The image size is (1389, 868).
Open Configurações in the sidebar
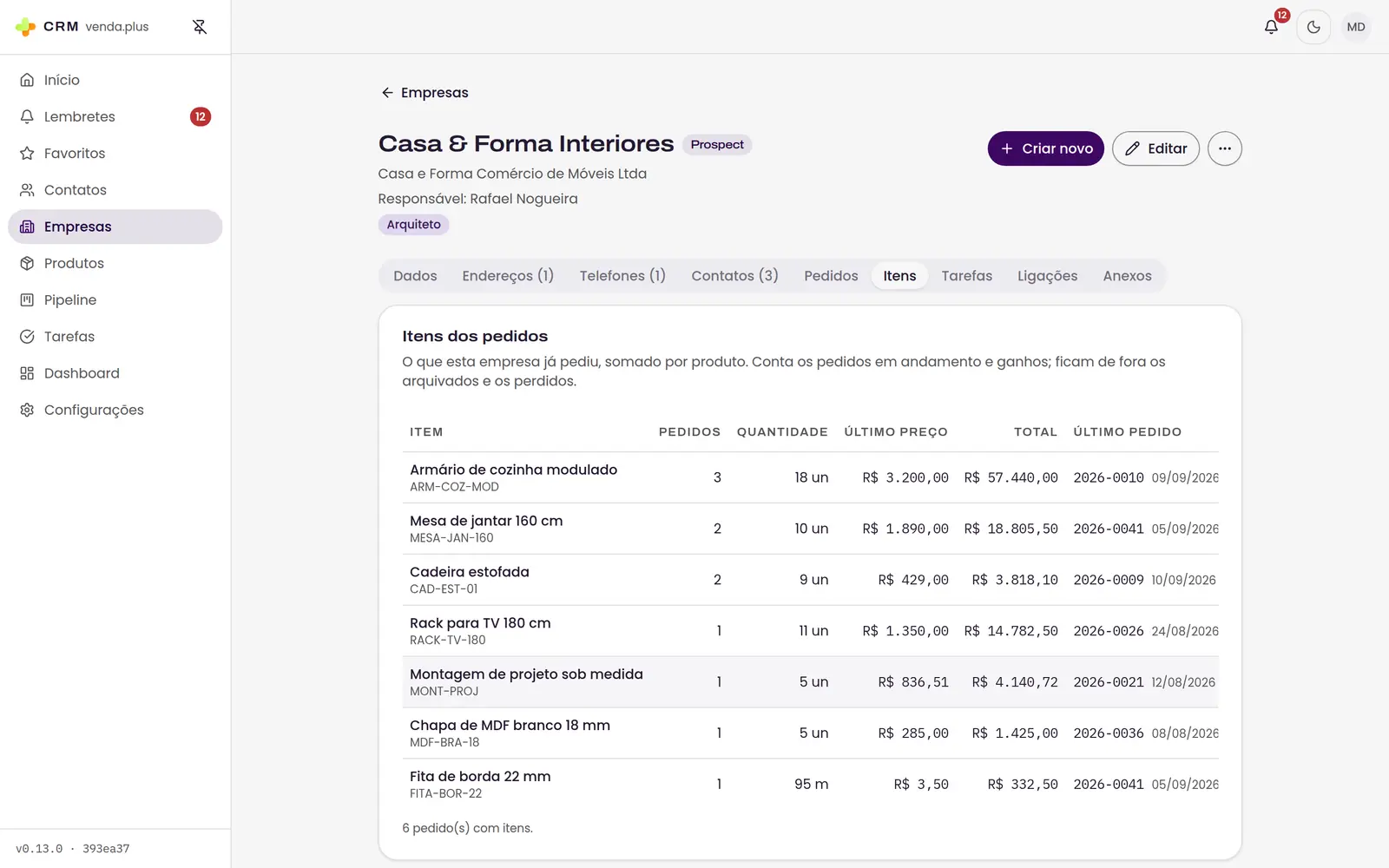coord(115,410)
